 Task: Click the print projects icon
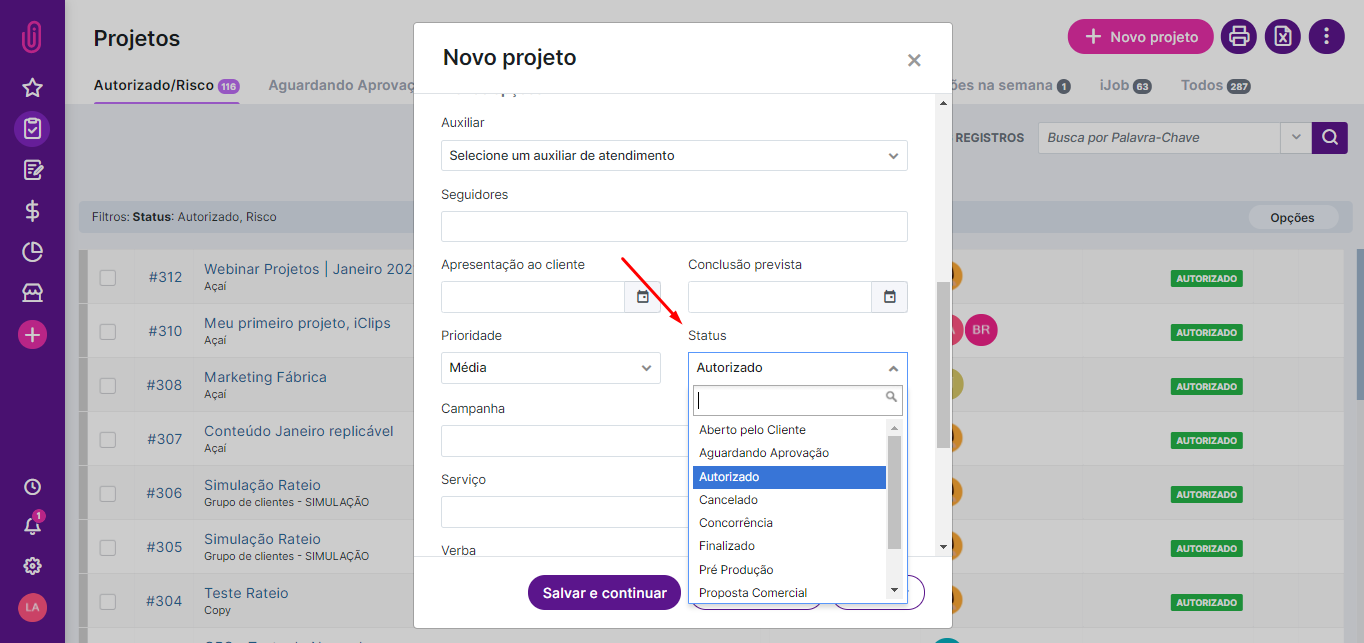coord(1239,37)
